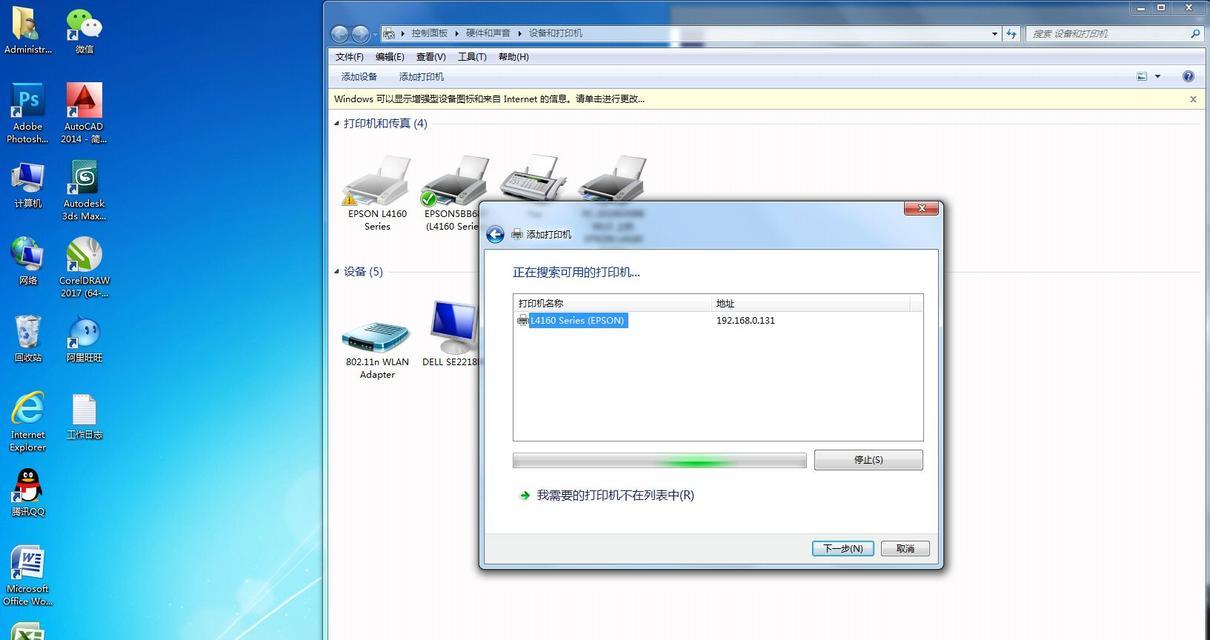Open the 计算机 (Computer) desktop icon
This screenshot has width=1210, height=640.
click(28, 184)
